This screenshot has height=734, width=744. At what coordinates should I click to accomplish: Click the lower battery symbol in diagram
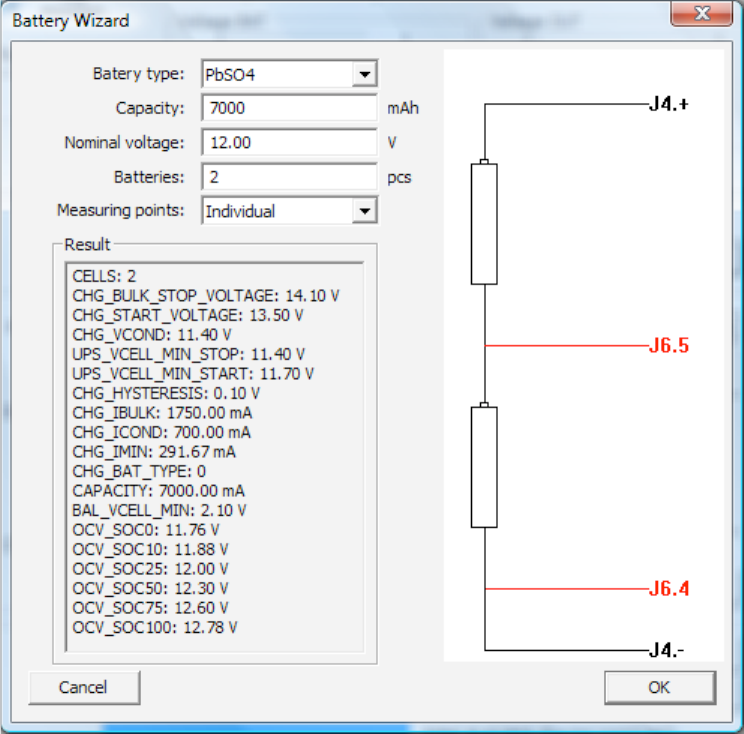pos(484,467)
